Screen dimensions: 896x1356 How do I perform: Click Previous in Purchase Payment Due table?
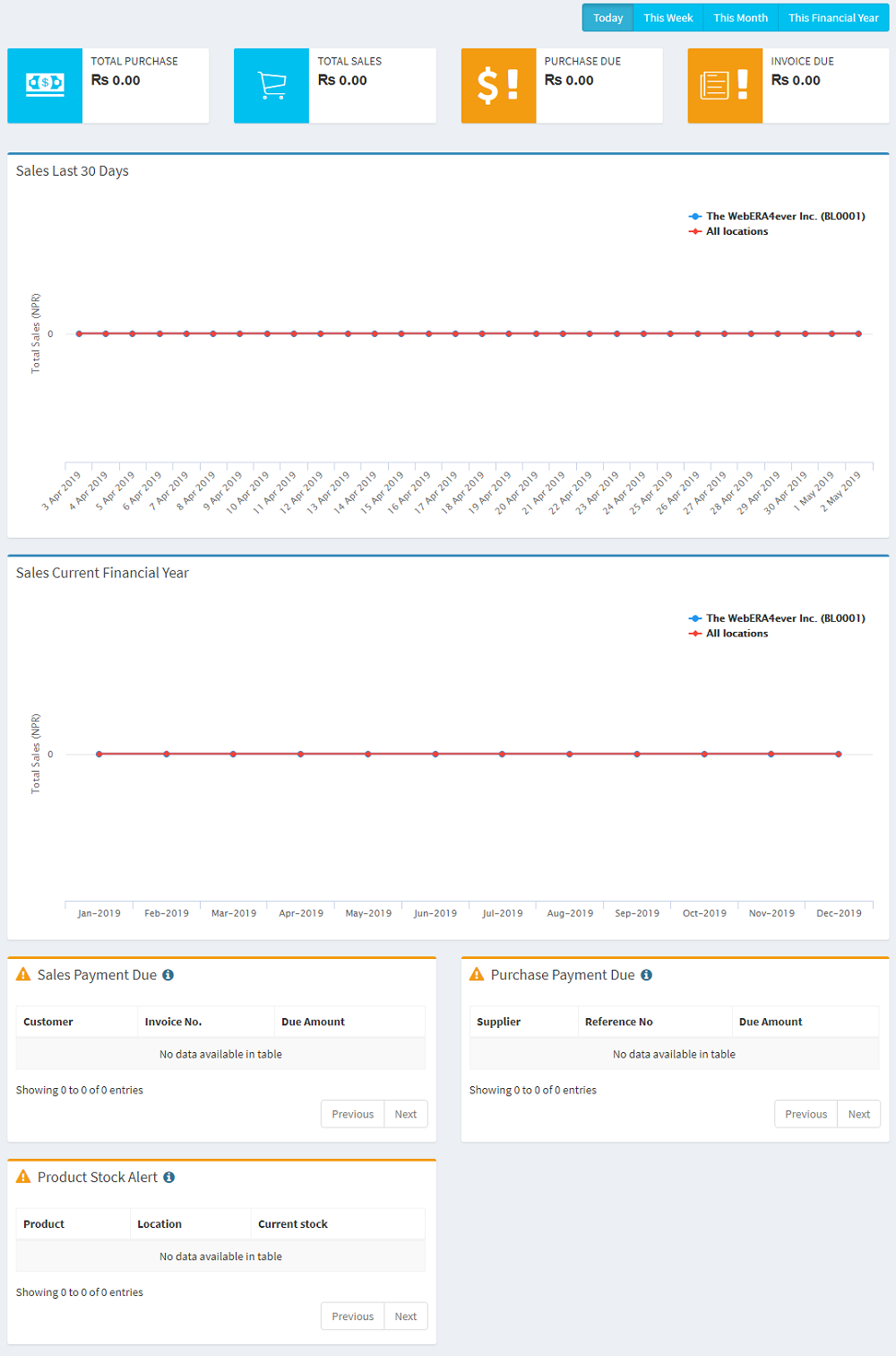(806, 1114)
